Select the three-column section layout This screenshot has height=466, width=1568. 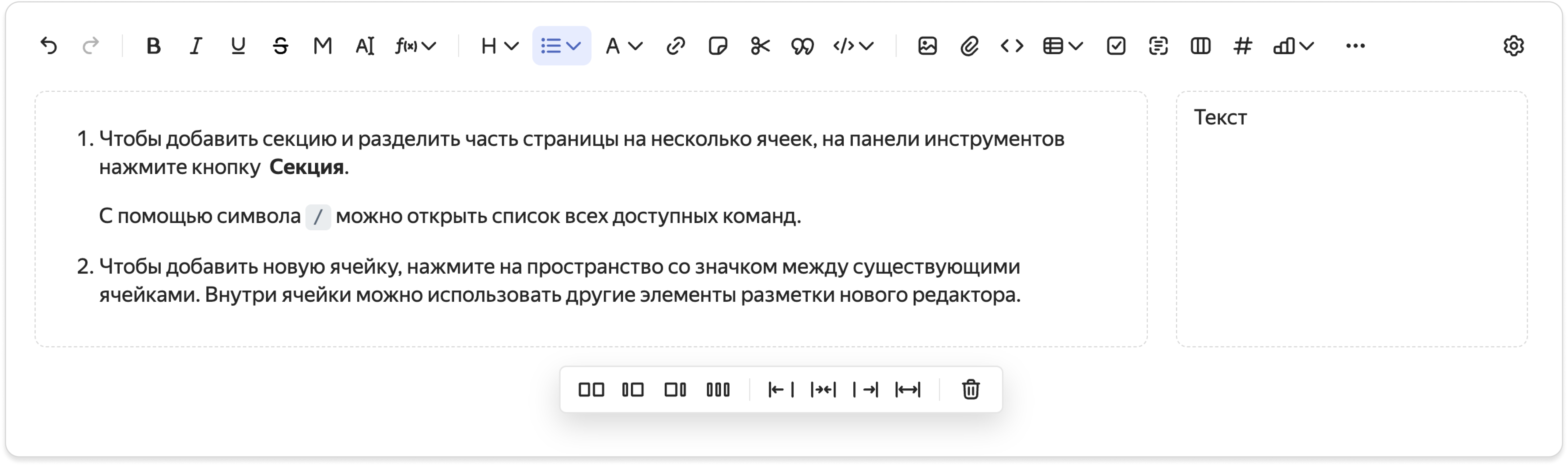718,389
